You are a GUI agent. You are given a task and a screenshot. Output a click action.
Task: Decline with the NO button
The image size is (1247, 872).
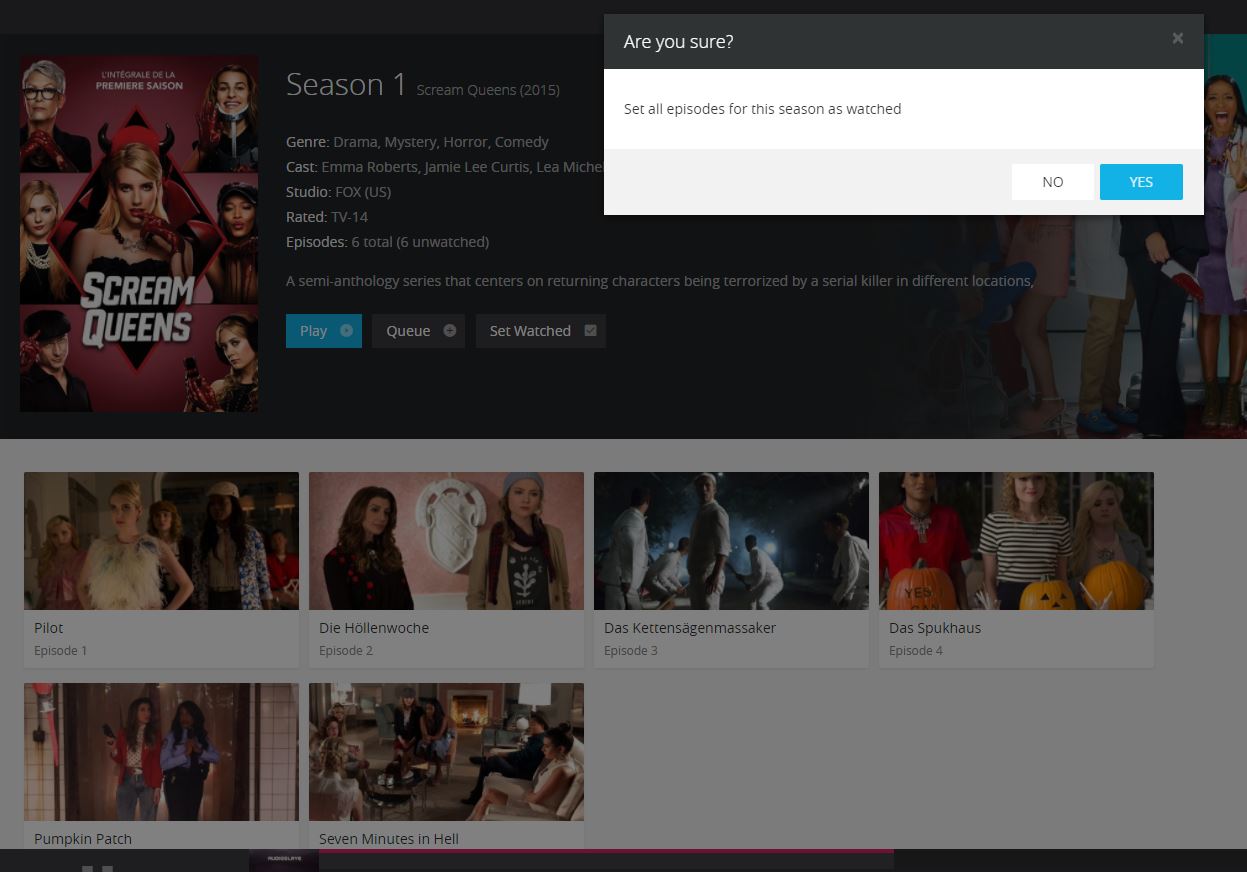click(x=1052, y=182)
